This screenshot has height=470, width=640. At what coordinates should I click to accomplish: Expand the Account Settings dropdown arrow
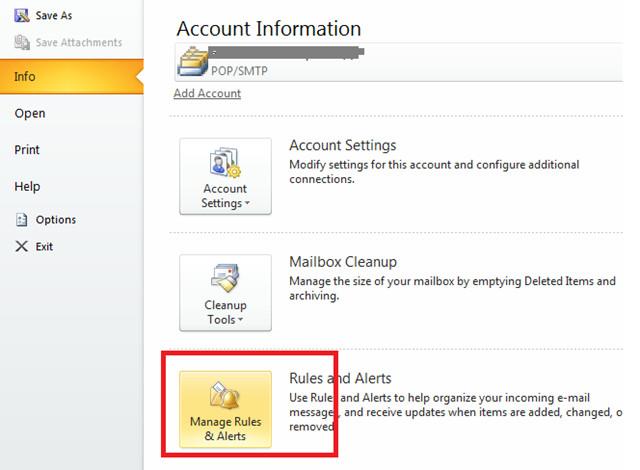click(x=247, y=204)
